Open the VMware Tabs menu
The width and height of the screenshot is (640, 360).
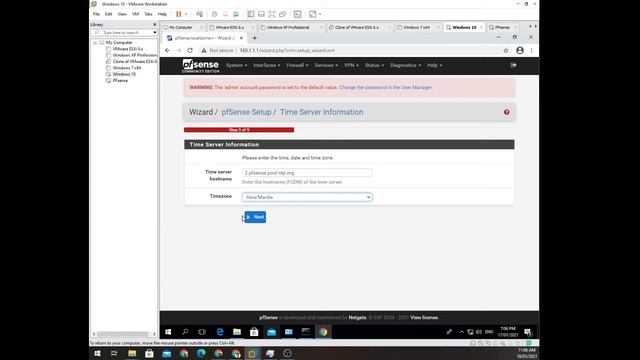pos(148,14)
